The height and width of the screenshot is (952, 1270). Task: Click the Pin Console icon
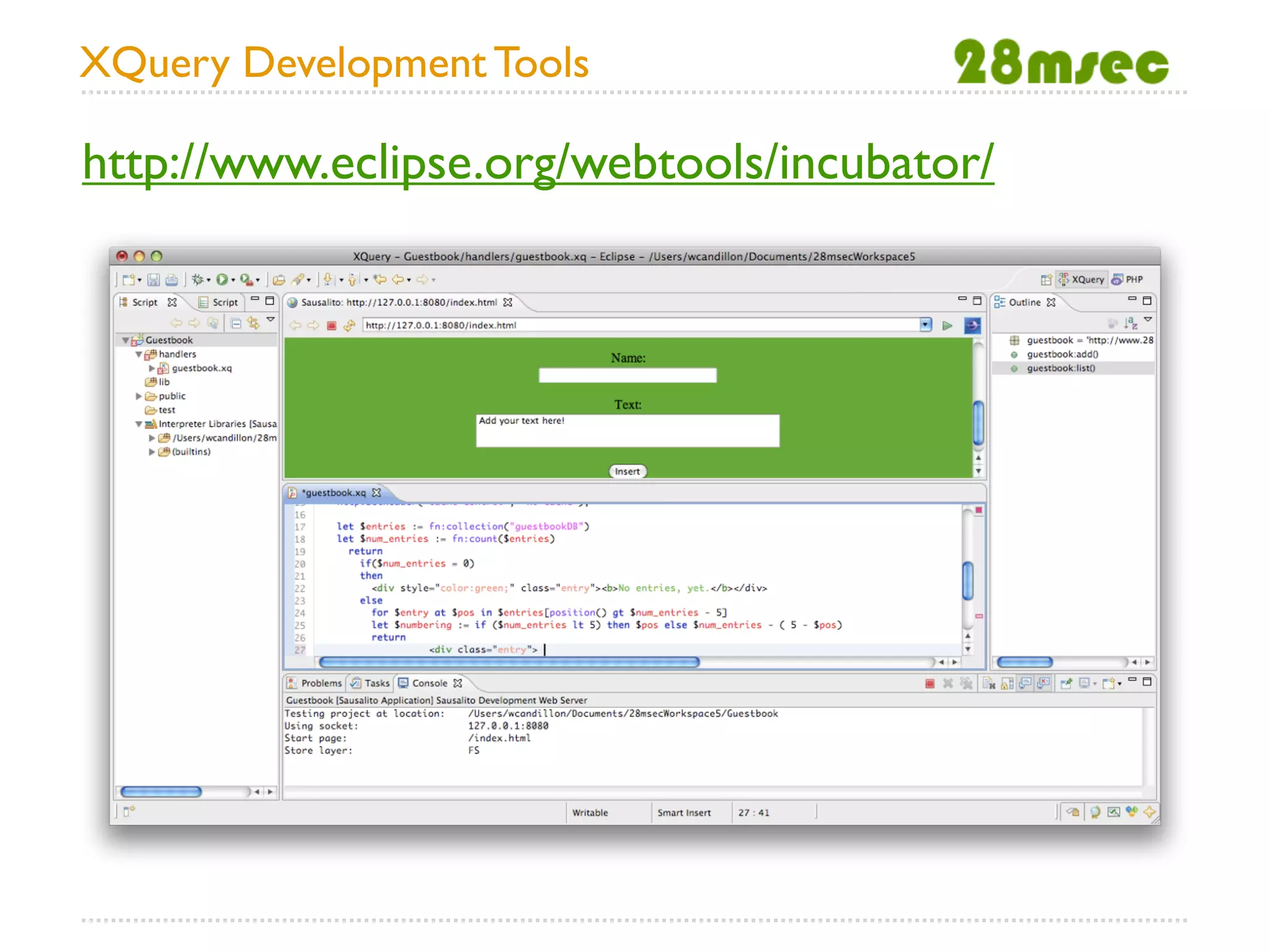click(x=1066, y=683)
